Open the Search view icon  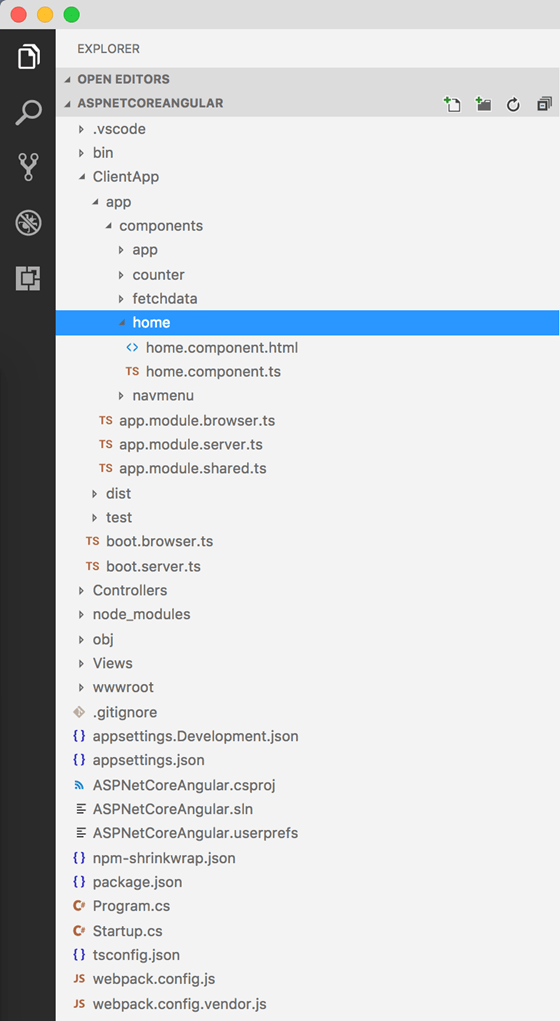point(28,112)
